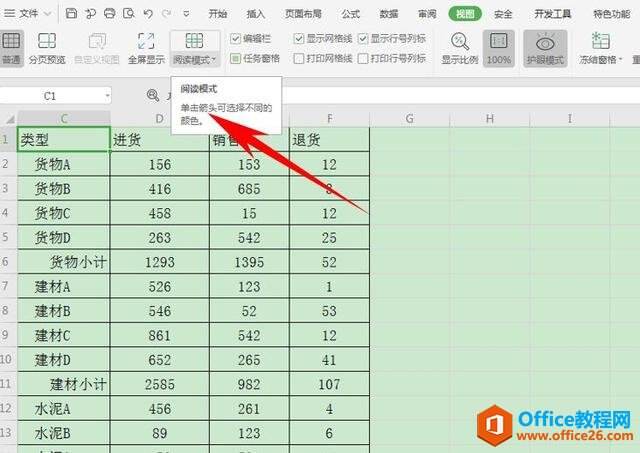Expand the 文件 menu dropdown arrow
Image resolution: width=640 pixels, height=453 pixels.
[47, 14]
